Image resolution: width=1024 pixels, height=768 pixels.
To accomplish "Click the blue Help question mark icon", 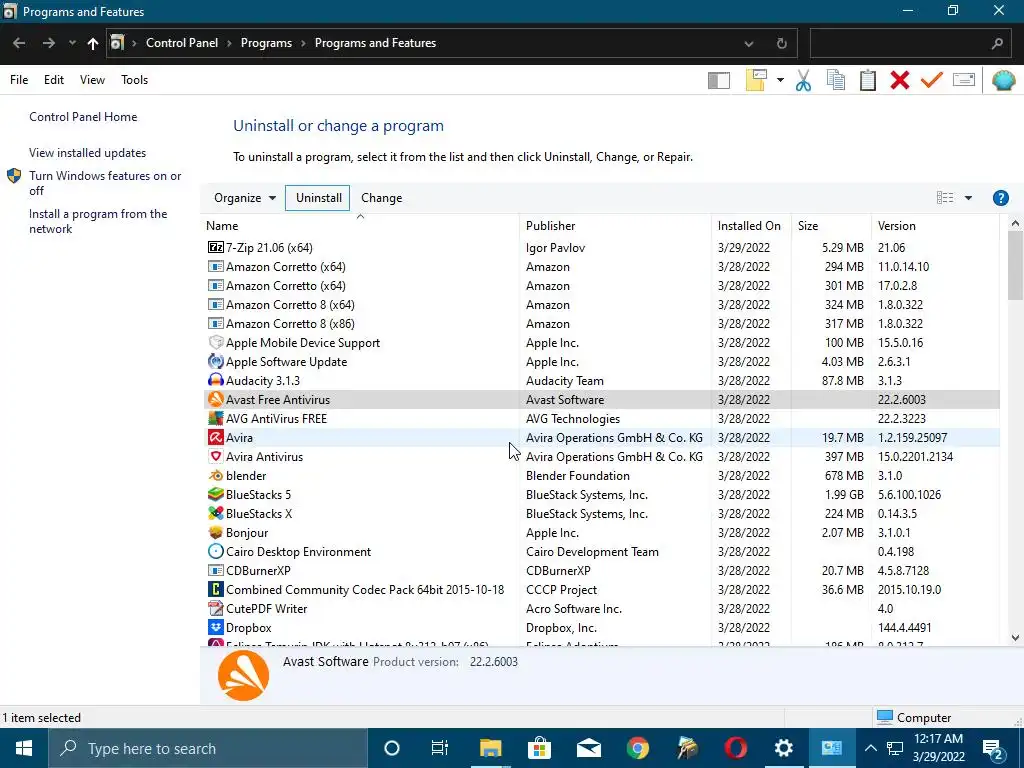I will click(x=1000, y=198).
